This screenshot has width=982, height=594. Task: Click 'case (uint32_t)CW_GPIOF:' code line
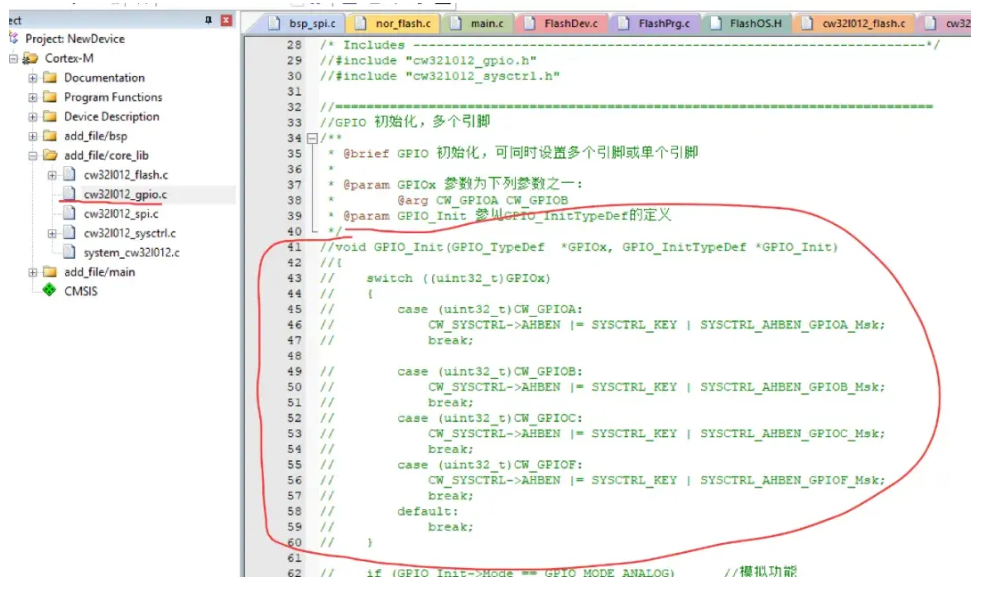pos(490,464)
